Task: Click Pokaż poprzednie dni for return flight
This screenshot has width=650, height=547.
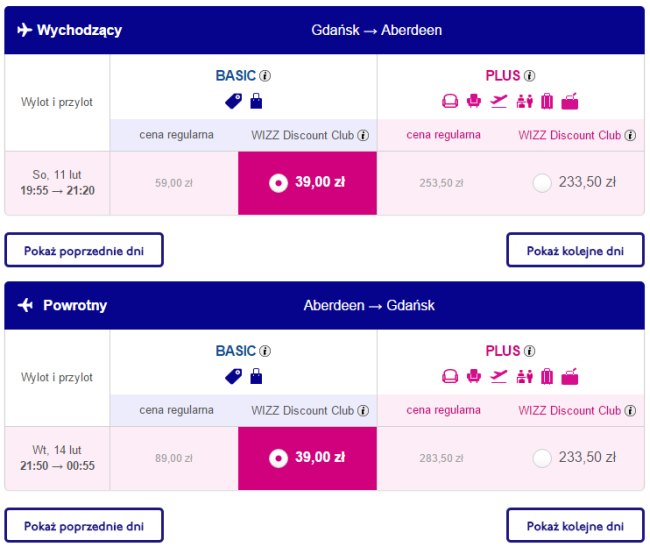Action: point(84,525)
